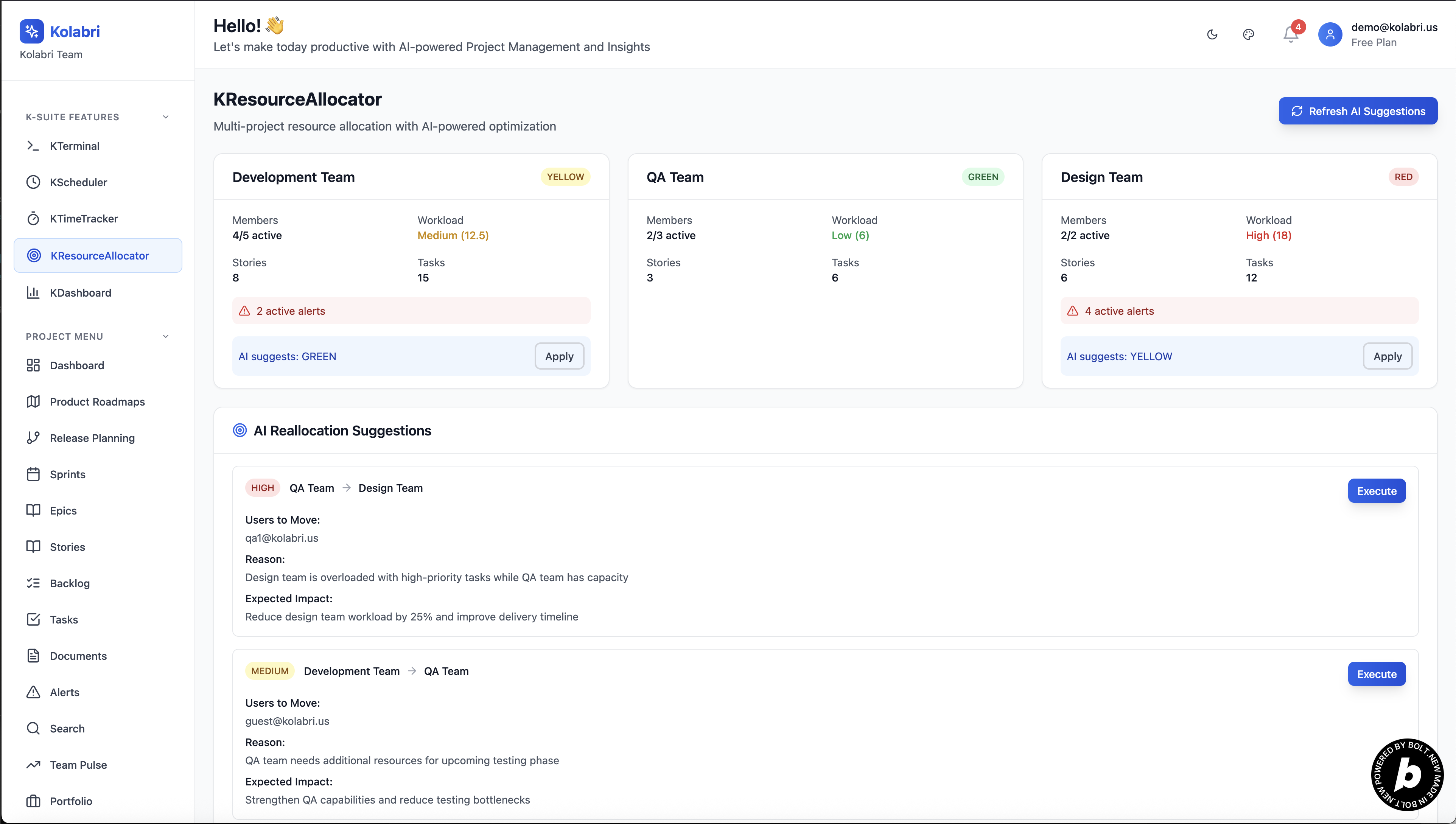Click Refresh AI Suggestions button
Viewport: 1456px width, 824px height.
point(1358,111)
